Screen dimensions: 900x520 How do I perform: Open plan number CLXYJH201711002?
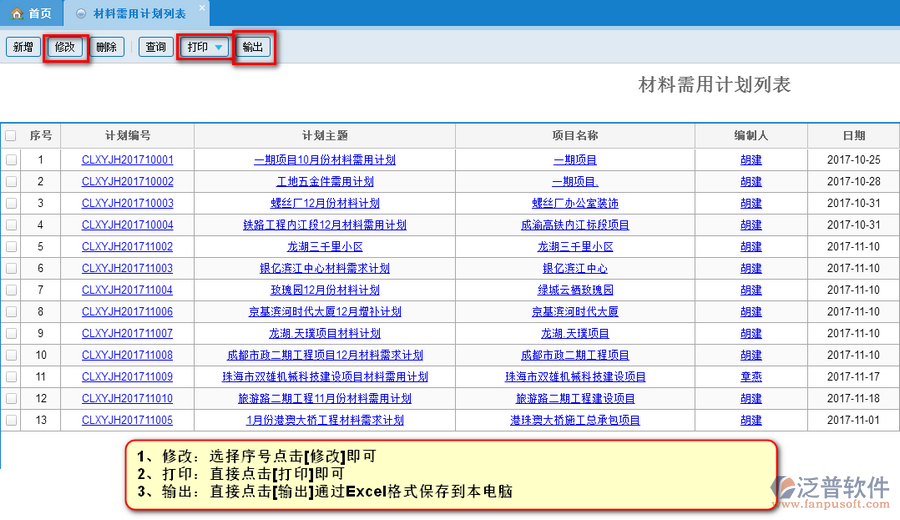[127, 247]
